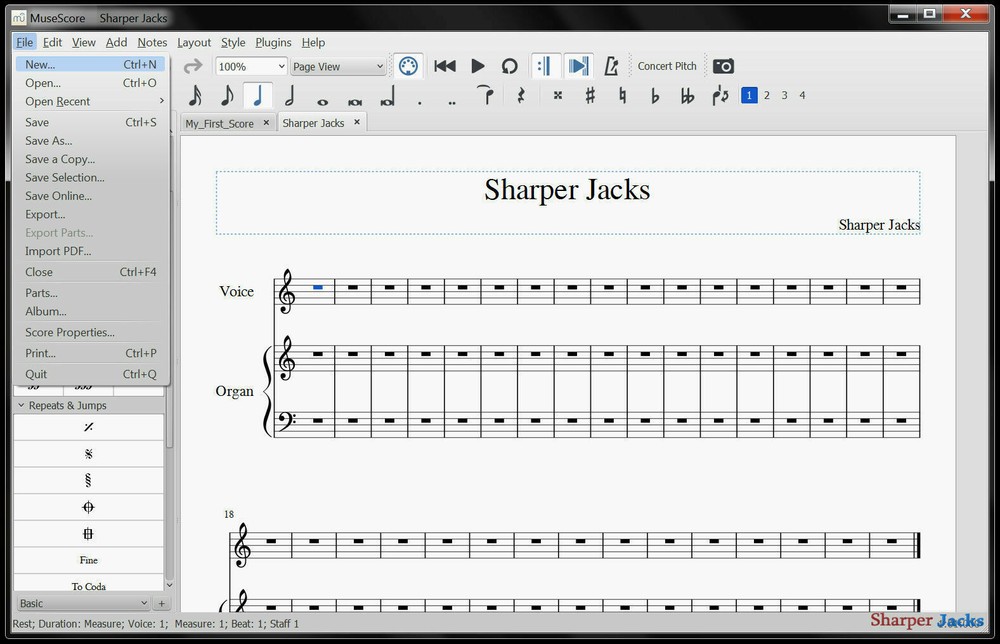Select the quarter note duration icon
Image resolution: width=1000 pixels, height=644 pixels.
257,95
